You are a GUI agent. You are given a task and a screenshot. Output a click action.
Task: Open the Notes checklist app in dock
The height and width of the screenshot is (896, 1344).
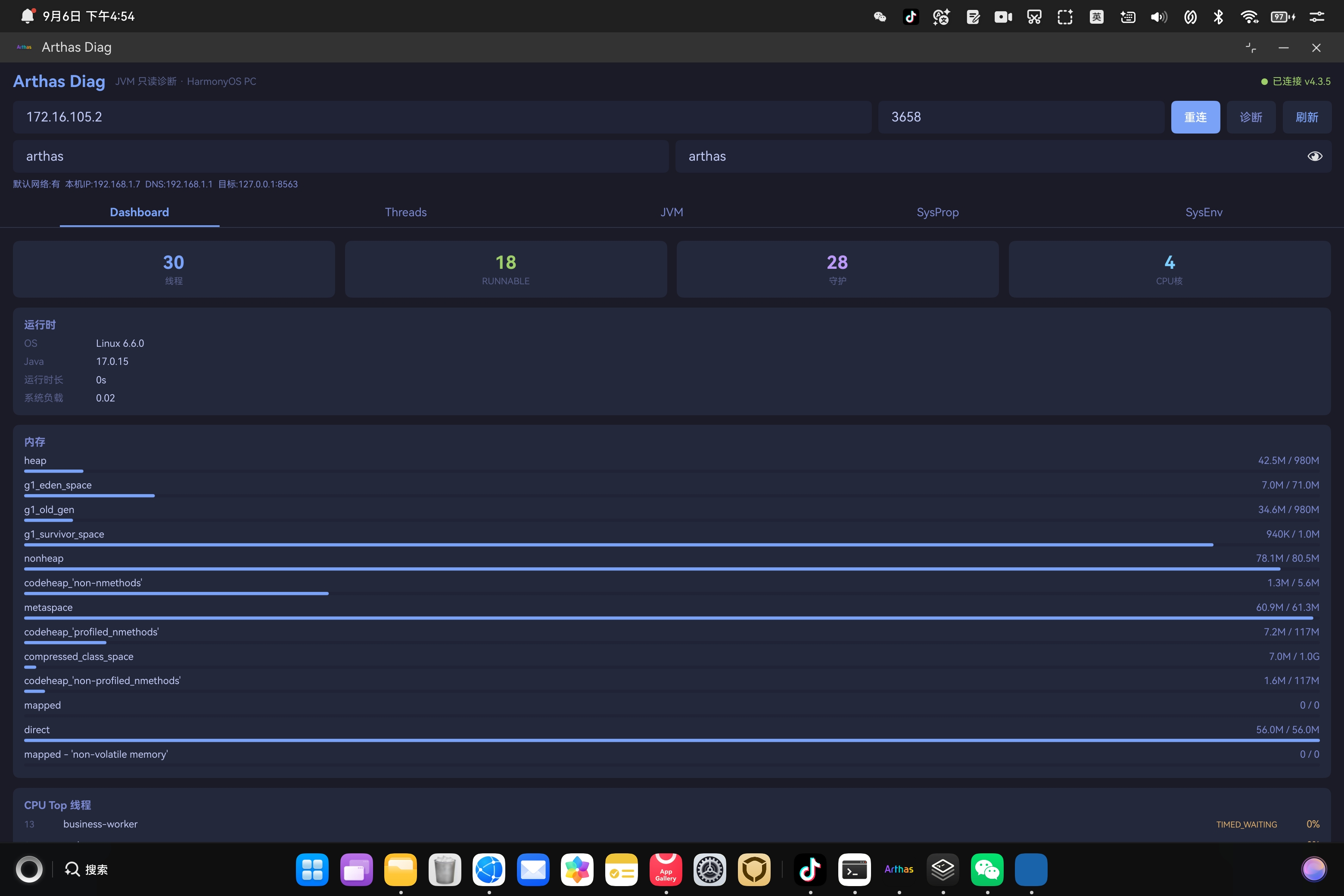pos(622,869)
